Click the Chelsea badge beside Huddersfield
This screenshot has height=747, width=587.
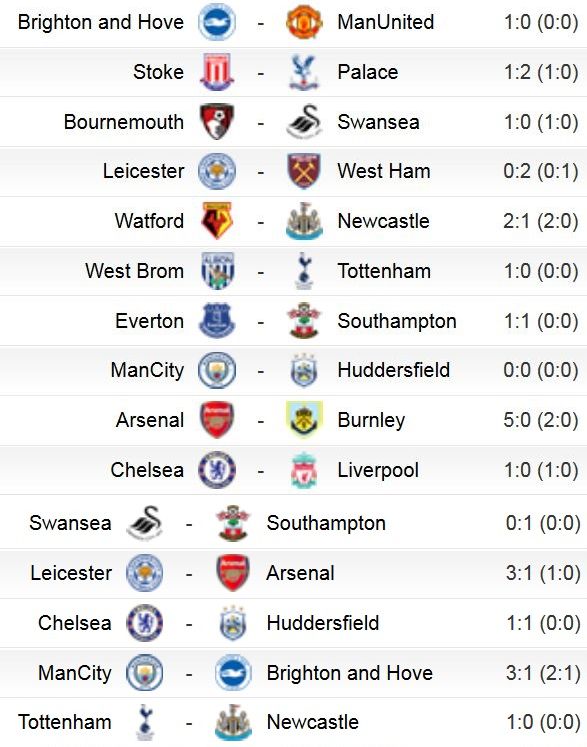(145, 623)
